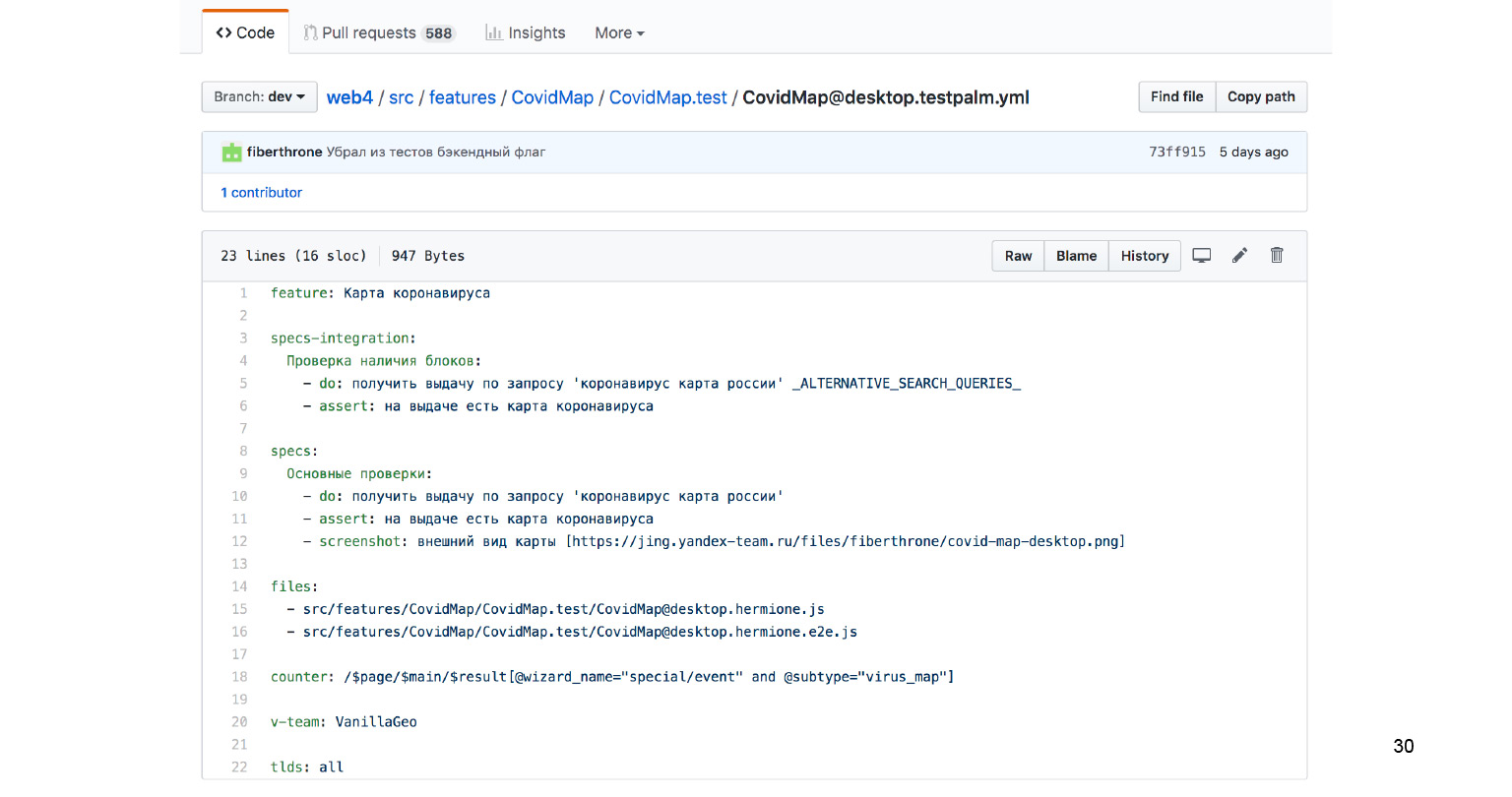Image resolution: width=1512 pixels, height=797 pixels.
Task: Click the Insights graph icon
Action: point(494,32)
